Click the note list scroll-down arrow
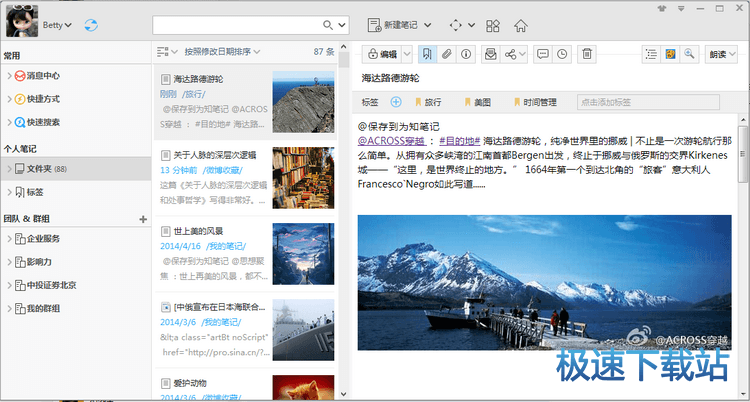 (343, 394)
